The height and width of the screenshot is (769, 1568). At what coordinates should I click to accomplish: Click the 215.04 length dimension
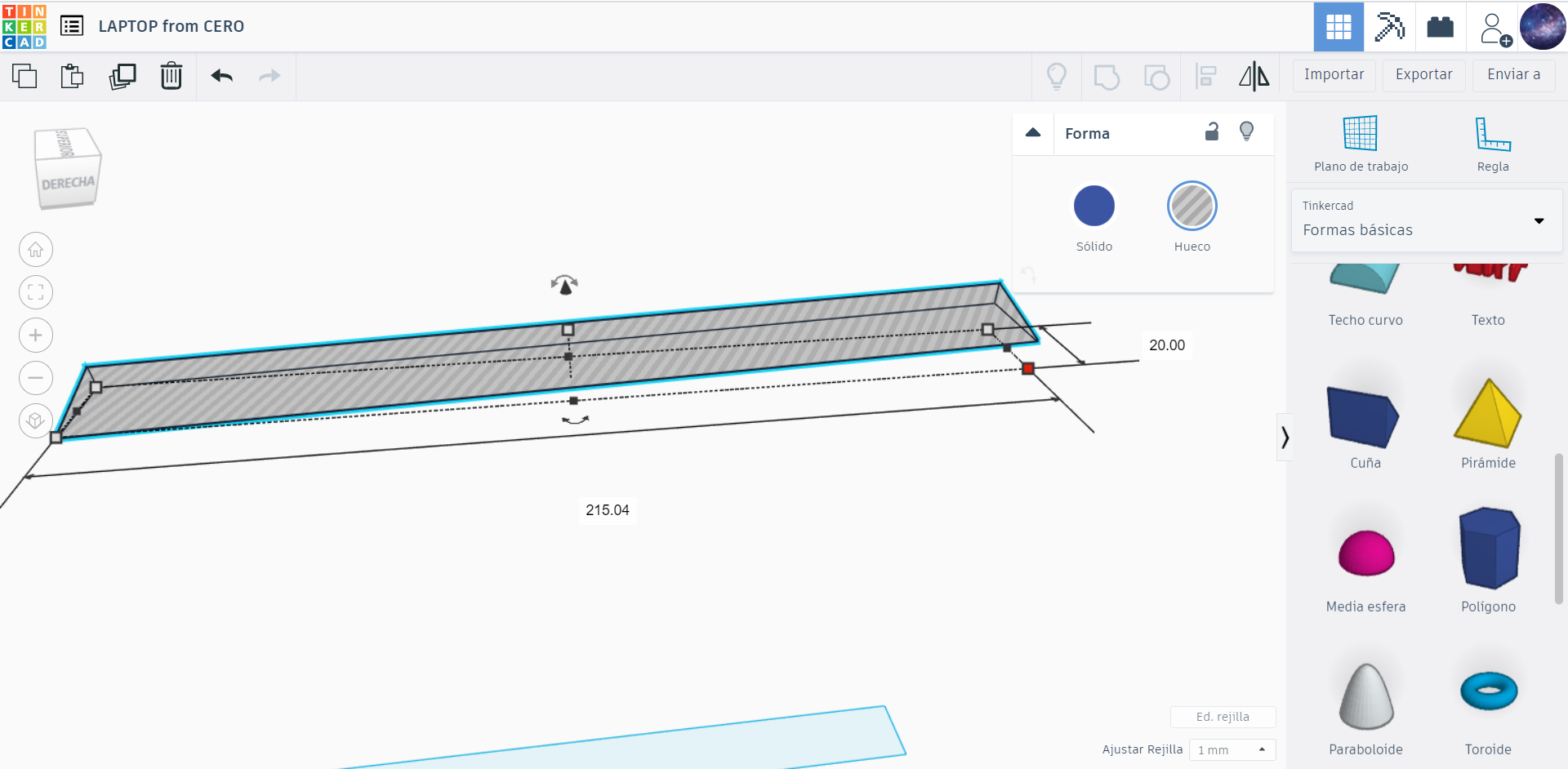608,510
